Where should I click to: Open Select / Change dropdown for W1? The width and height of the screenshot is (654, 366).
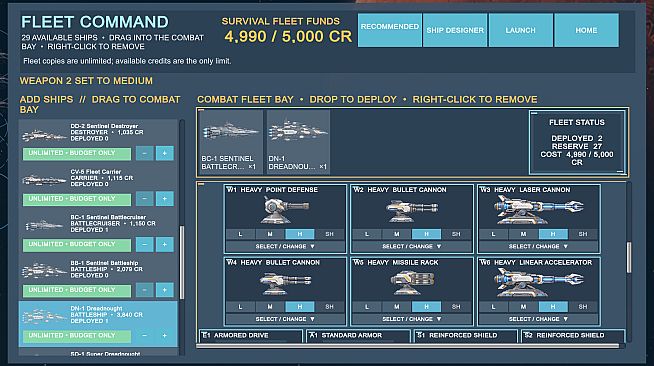285,246
